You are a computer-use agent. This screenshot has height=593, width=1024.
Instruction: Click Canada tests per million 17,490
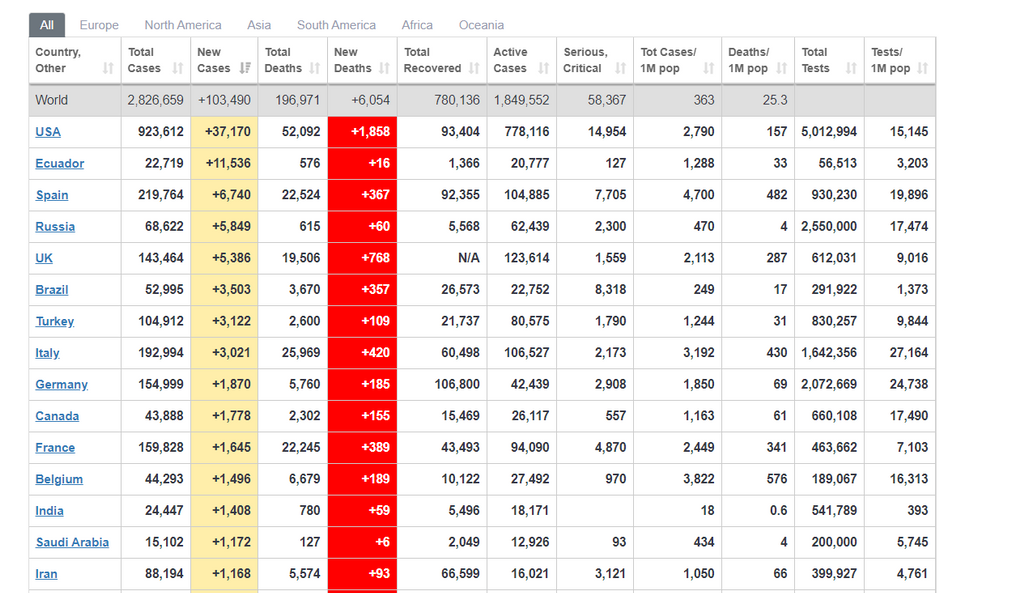(908, 416)
